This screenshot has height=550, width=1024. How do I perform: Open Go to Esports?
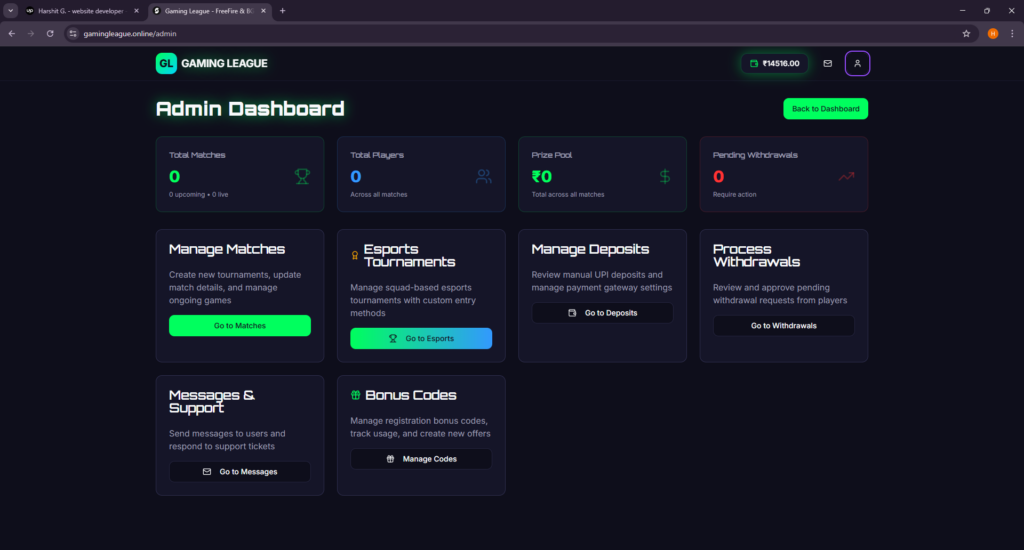(x=421, y=338)
